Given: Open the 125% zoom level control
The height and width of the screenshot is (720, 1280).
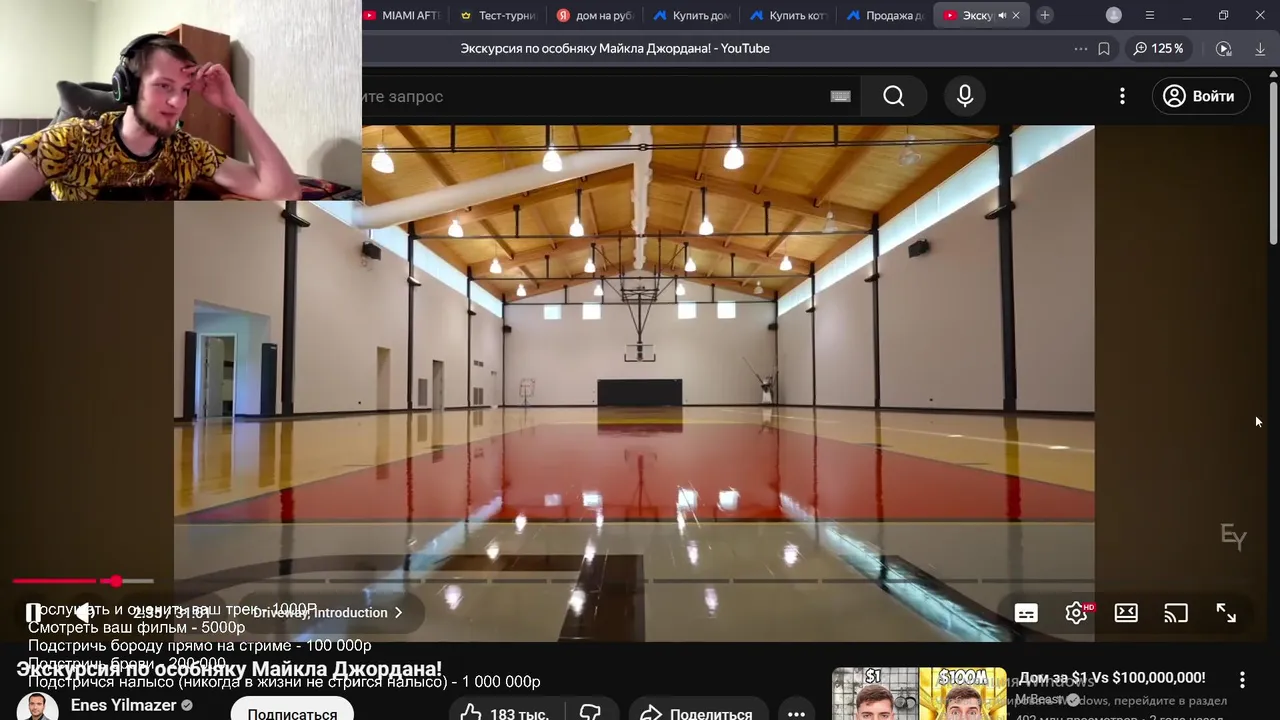Looking at the screenshot, I should (x=1159, y=48).
